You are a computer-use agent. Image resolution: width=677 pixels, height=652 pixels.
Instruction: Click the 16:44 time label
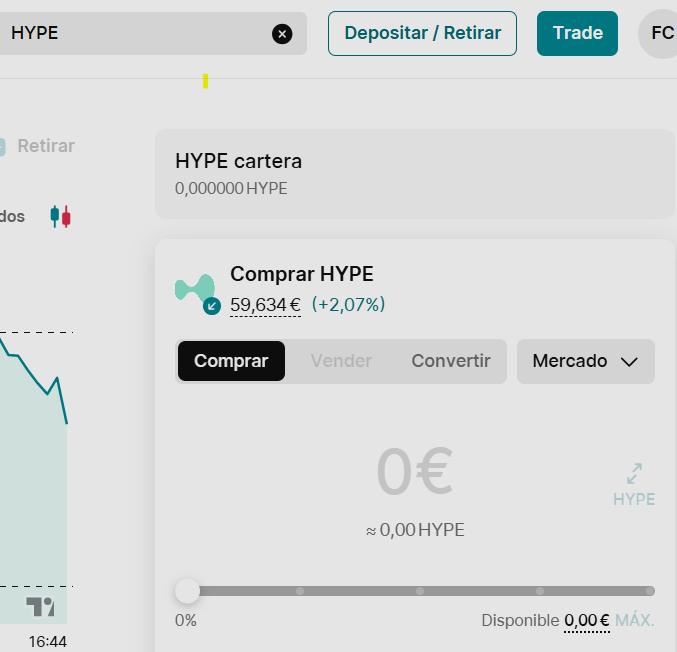click(47, 642)
